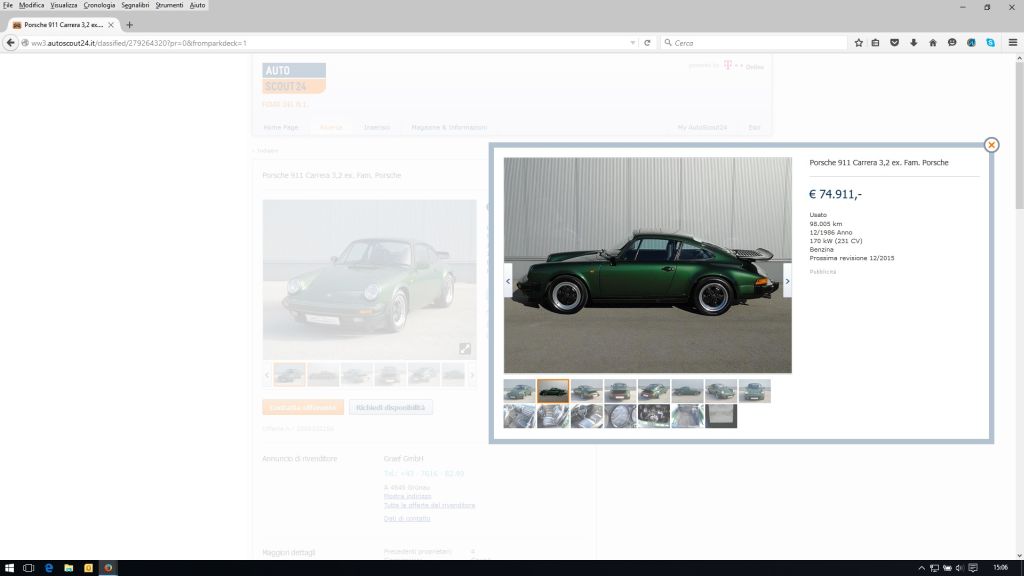Open the Aiuto menu
Screen dimensions: 1024x576
tap(197, 5)
